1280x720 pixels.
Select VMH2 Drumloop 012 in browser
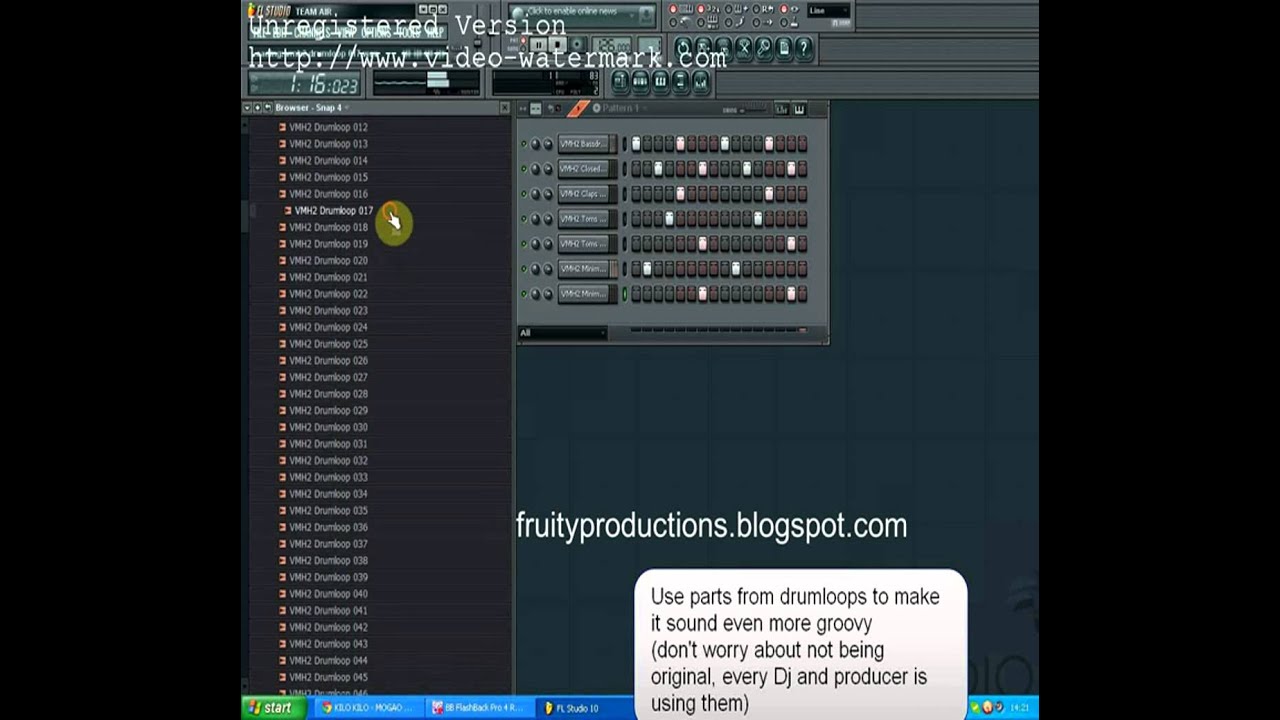click(x=328, y=127)
